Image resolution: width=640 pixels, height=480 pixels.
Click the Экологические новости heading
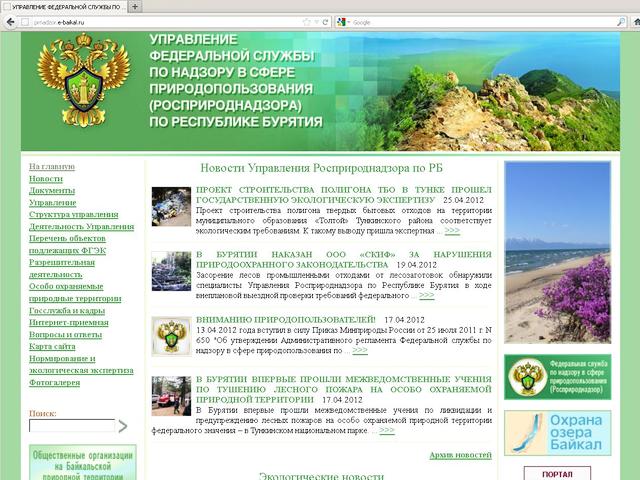click(321, 476)
